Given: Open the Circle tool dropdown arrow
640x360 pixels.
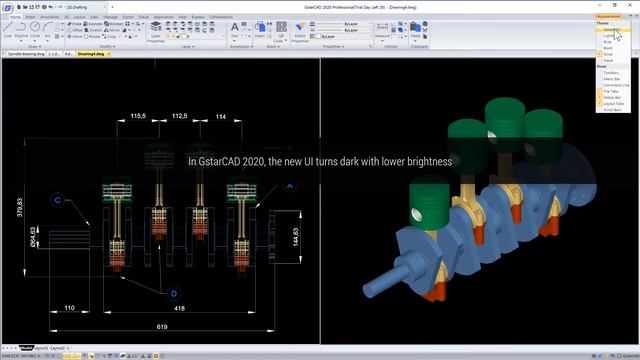Looking at the screenshot, I should pos(35,41).
